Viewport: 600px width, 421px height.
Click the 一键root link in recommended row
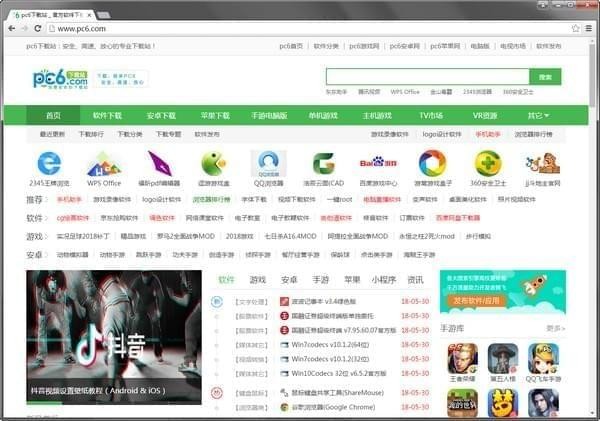click(339, 199)
